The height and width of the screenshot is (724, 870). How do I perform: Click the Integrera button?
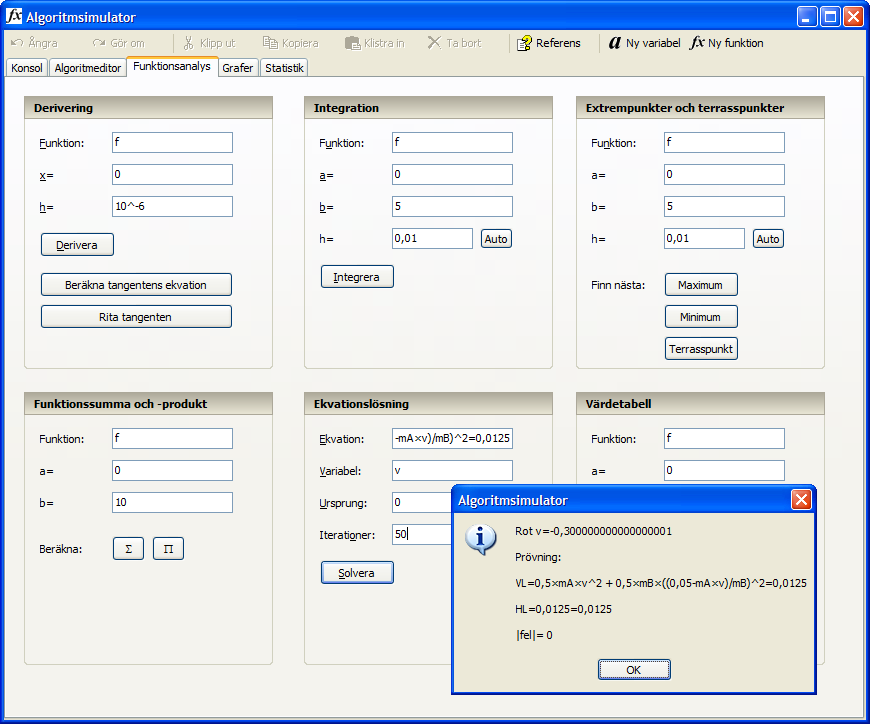point(357,277)
